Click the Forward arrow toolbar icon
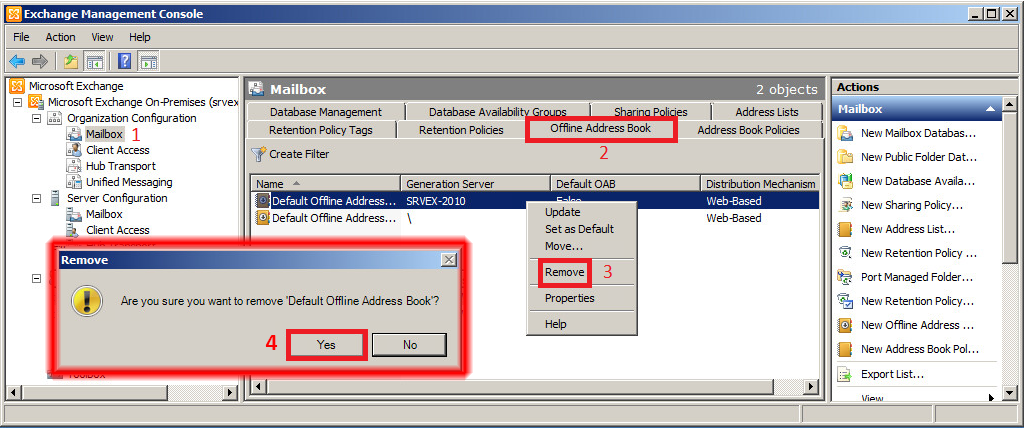Viewport: 1024px width, 428px height. tap(40, 62)
